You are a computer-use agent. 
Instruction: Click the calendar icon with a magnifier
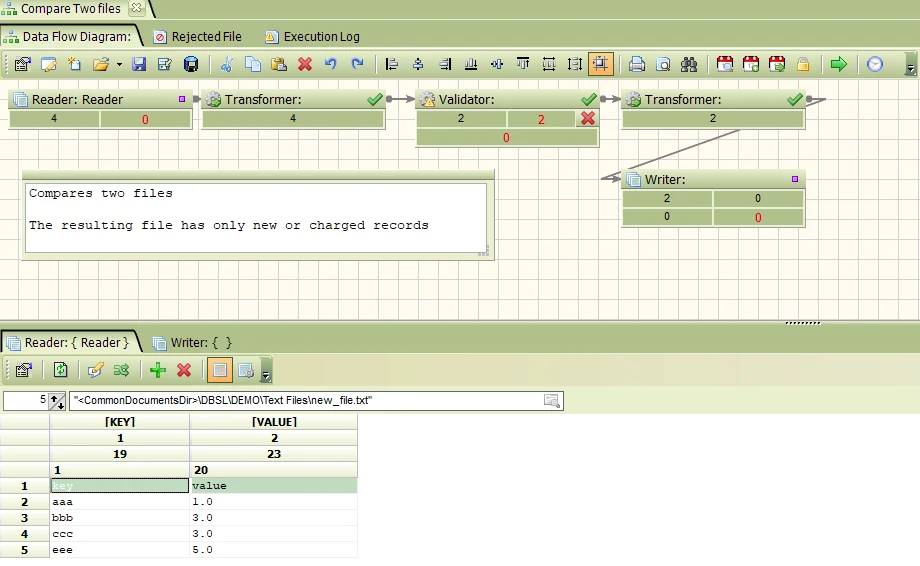pos(725,64)
